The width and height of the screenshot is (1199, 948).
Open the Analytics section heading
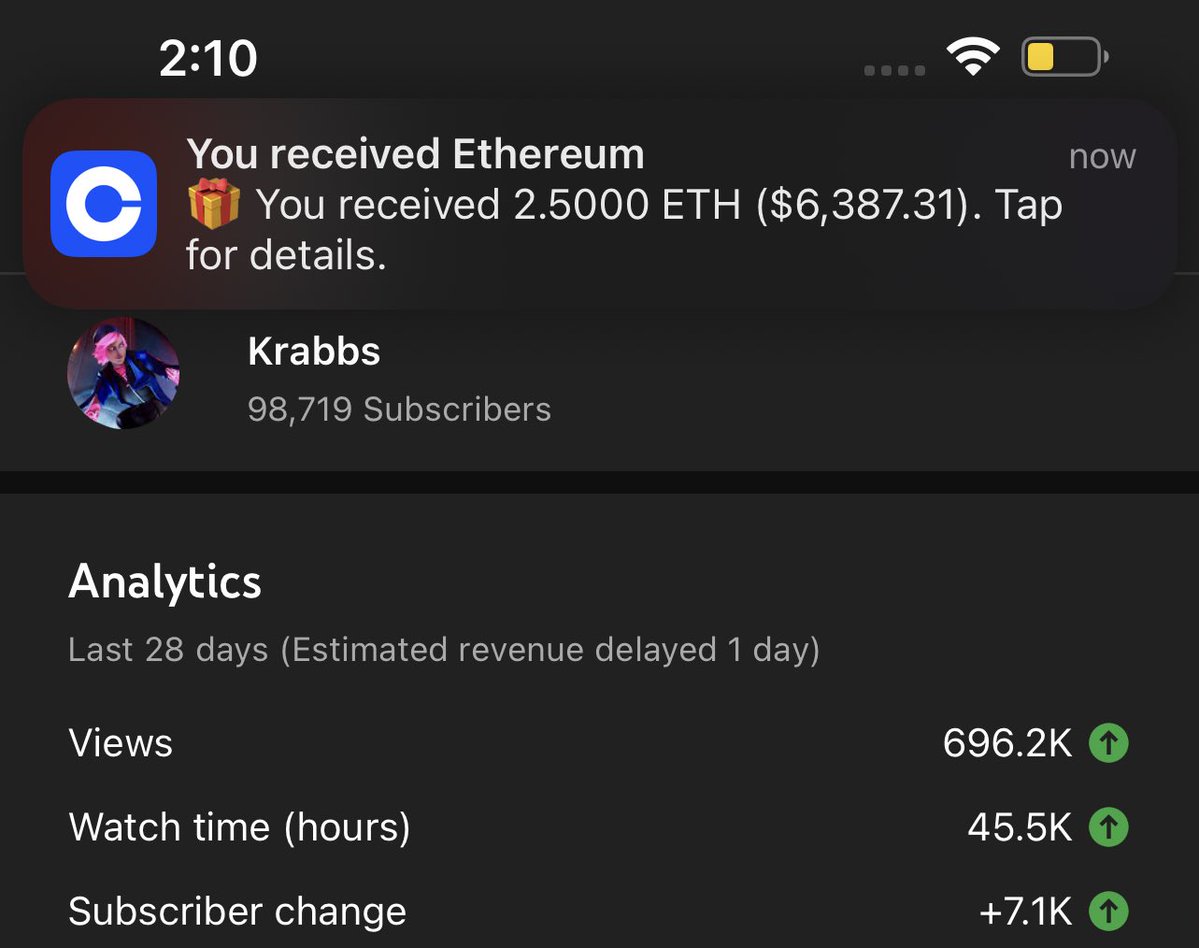165,582
